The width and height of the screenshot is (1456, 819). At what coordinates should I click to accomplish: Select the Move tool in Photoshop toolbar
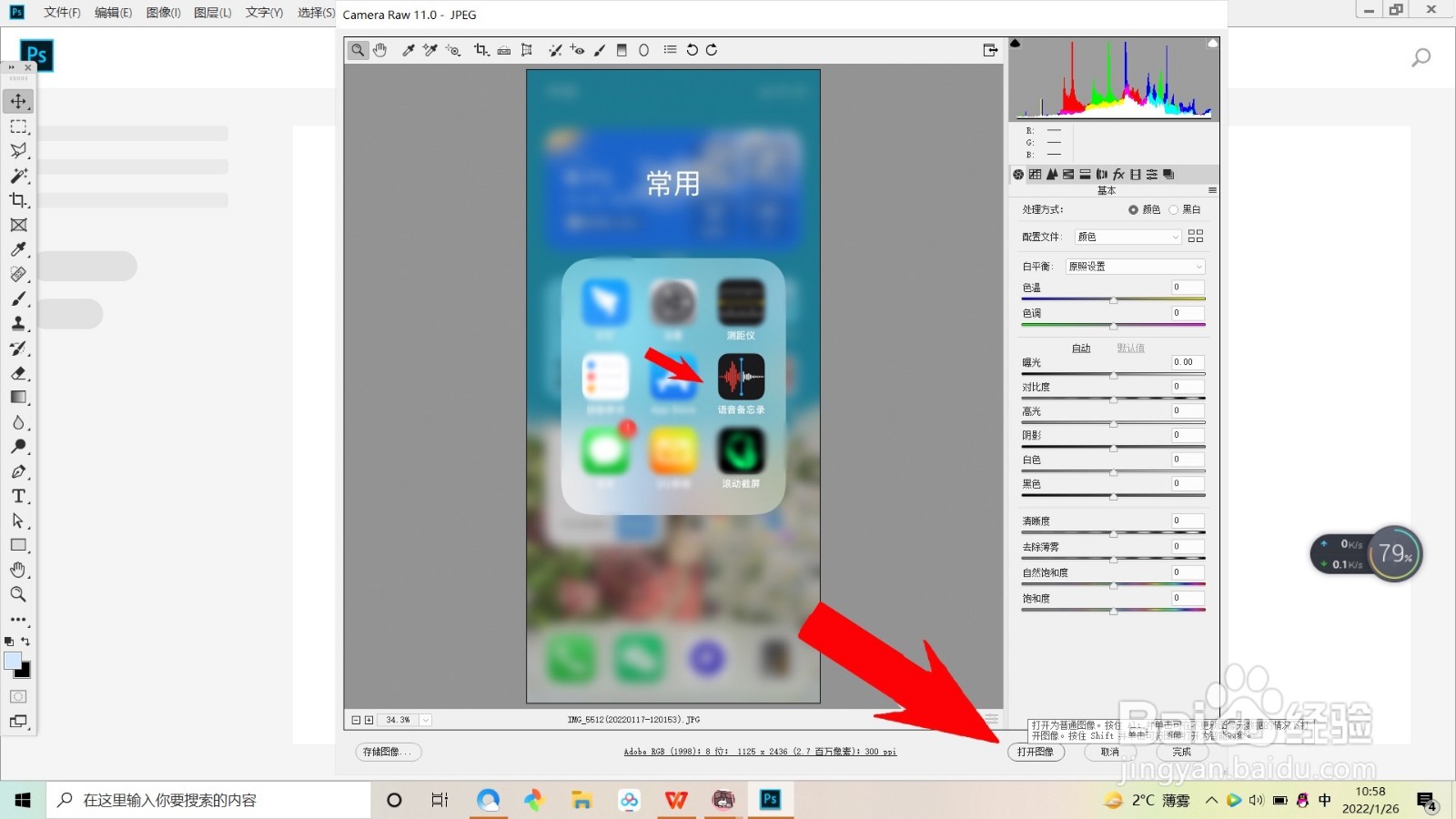pyautogui.click(x=18, y=101)
